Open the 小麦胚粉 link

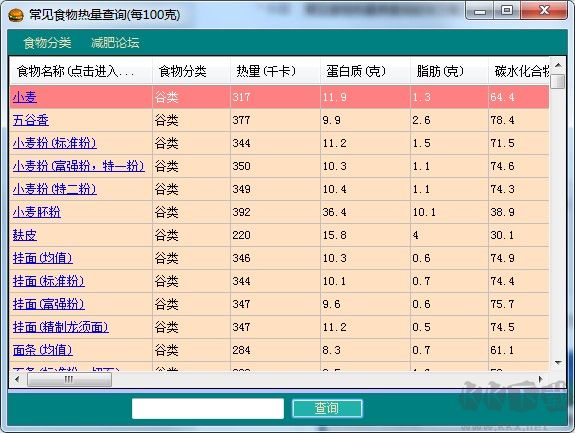[37, 212]
